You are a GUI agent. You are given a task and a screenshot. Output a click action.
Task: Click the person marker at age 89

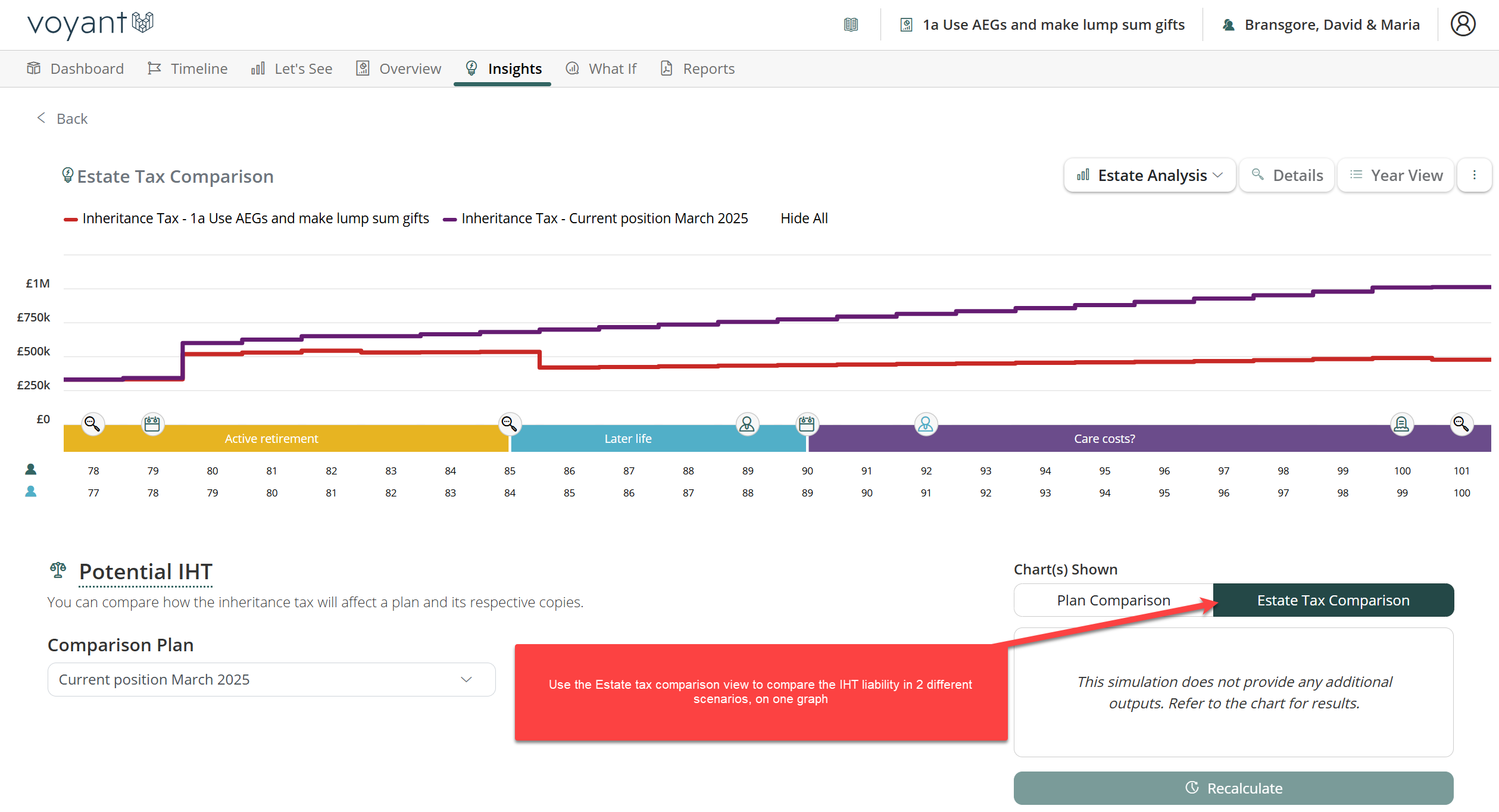coord(747,424)
